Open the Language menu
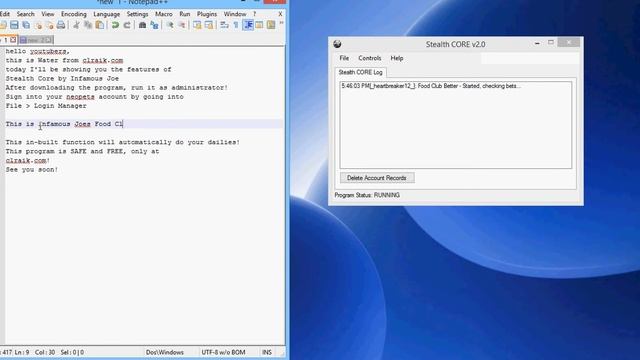Image resolution: width=640 pixels, height=360 pixels. 107,14
